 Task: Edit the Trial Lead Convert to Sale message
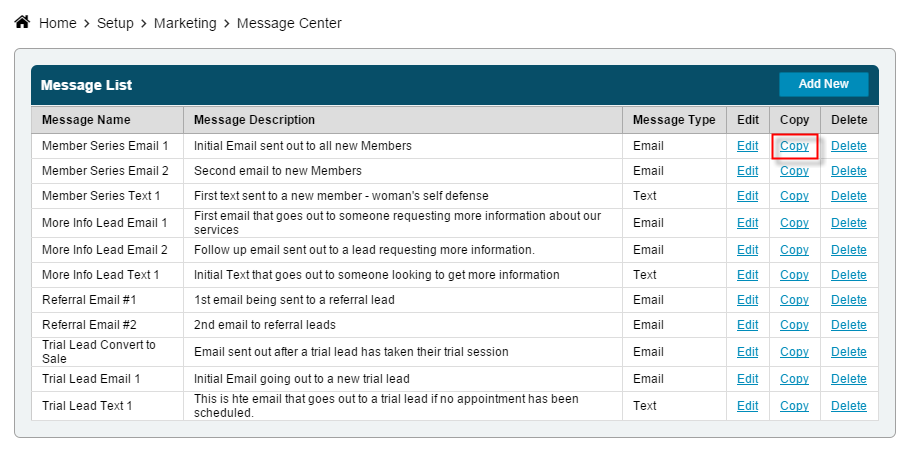point(747,352)
